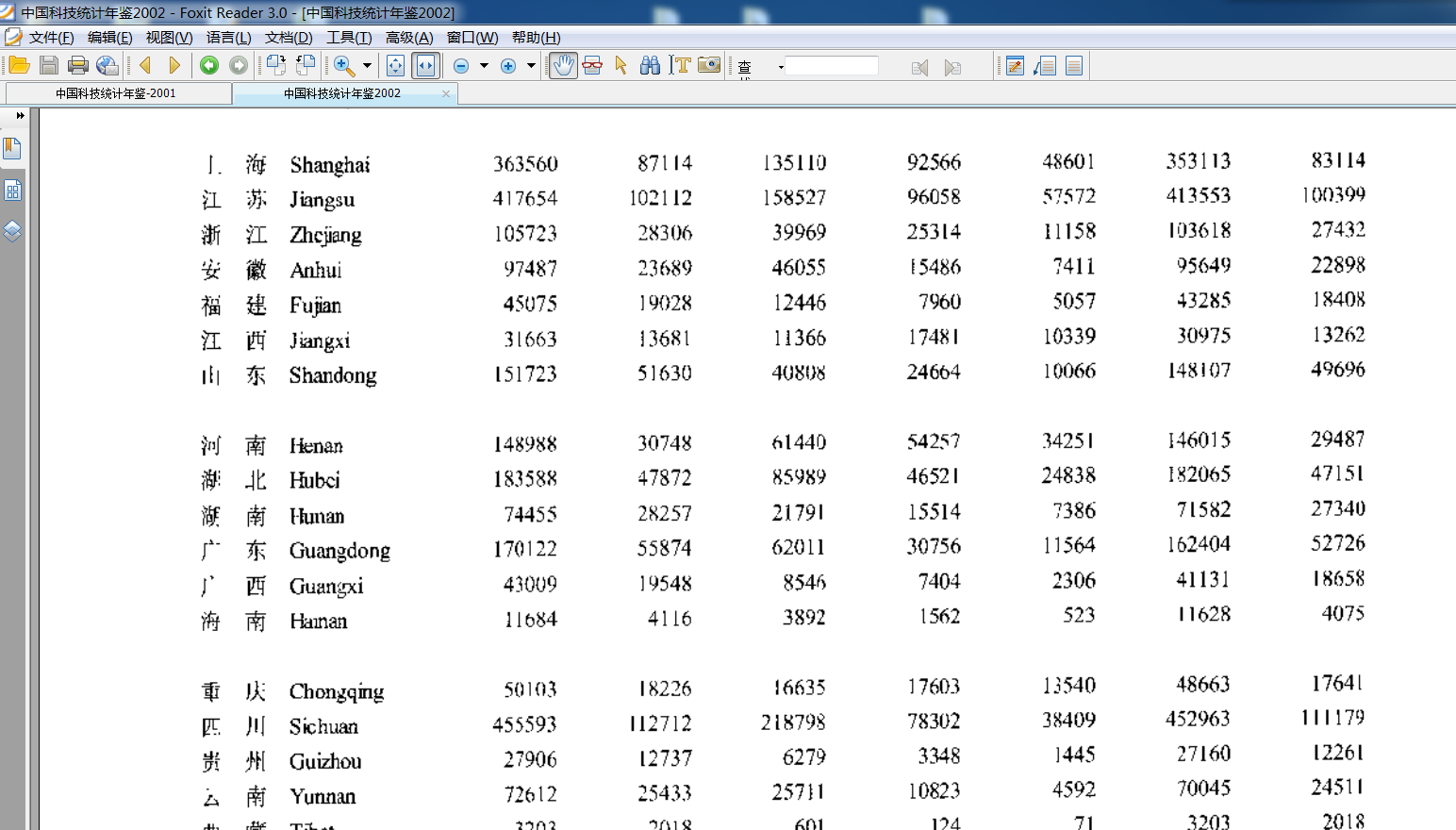Click the Hainan row label

pyautogui.click(x=318, y=622)
